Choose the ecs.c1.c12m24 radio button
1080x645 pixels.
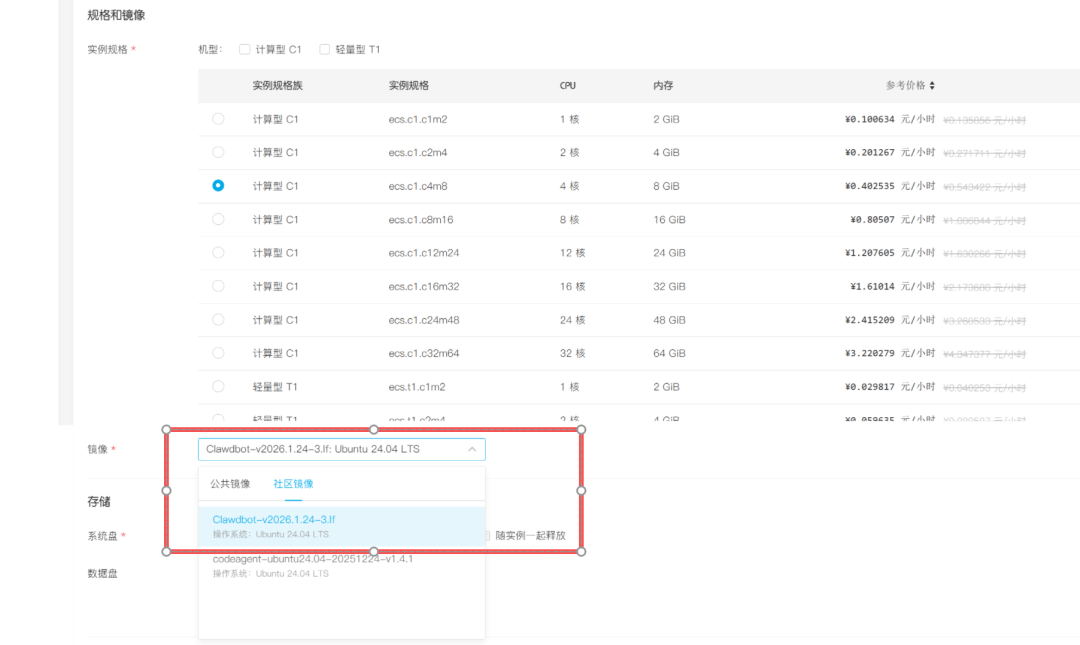[x=218, y=253]
